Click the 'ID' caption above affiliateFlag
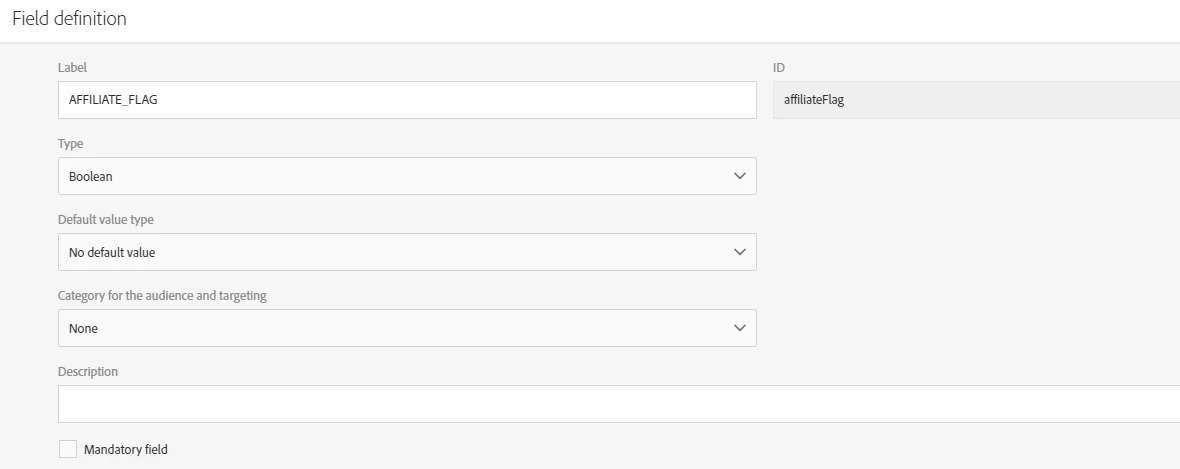Image resolution: width=1180 pixels, height=469 pixels. point(779,67)
